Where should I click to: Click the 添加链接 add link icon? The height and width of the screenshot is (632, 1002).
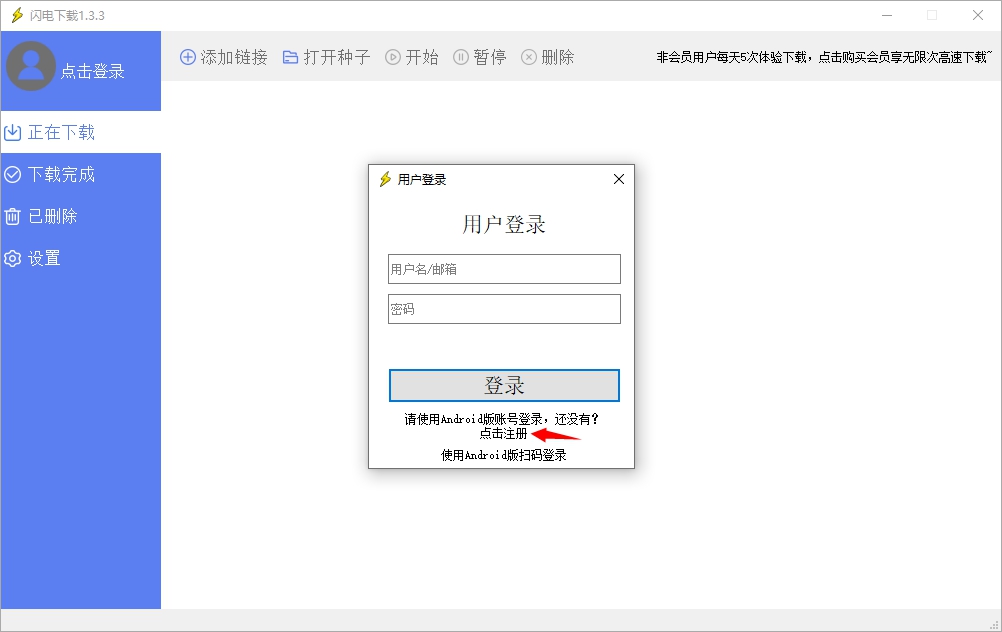[x=188, y=57]
